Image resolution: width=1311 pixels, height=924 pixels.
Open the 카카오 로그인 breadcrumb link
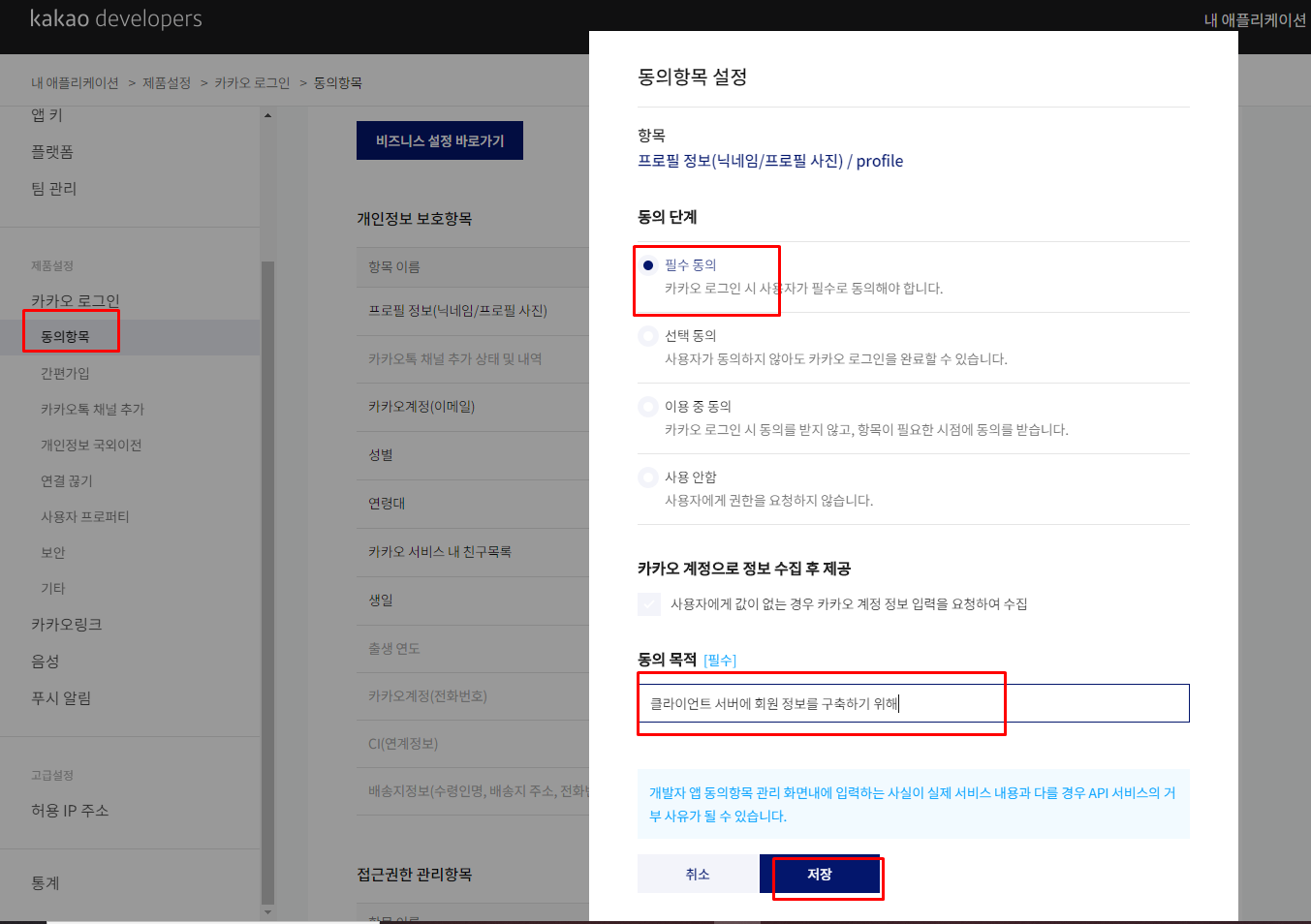[252, 83]
